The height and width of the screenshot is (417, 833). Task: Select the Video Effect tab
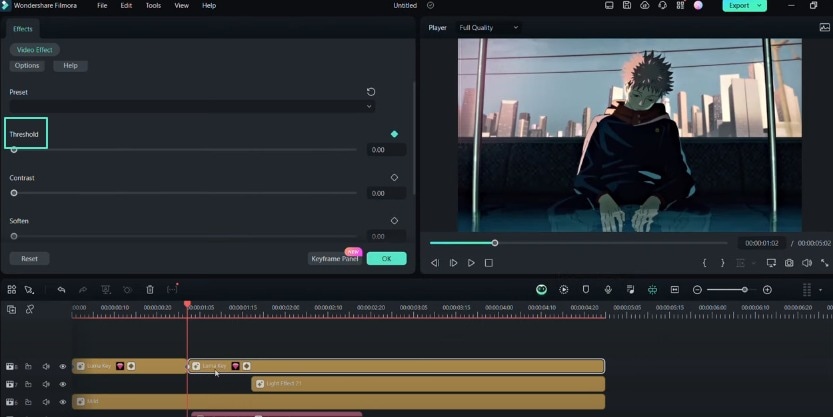(35, 50)
